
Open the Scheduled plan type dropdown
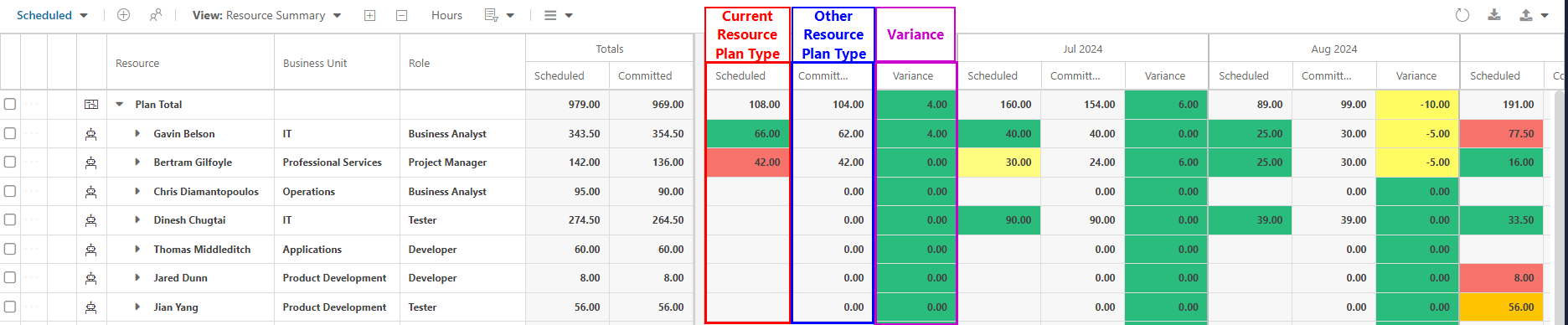click(52, 15)
